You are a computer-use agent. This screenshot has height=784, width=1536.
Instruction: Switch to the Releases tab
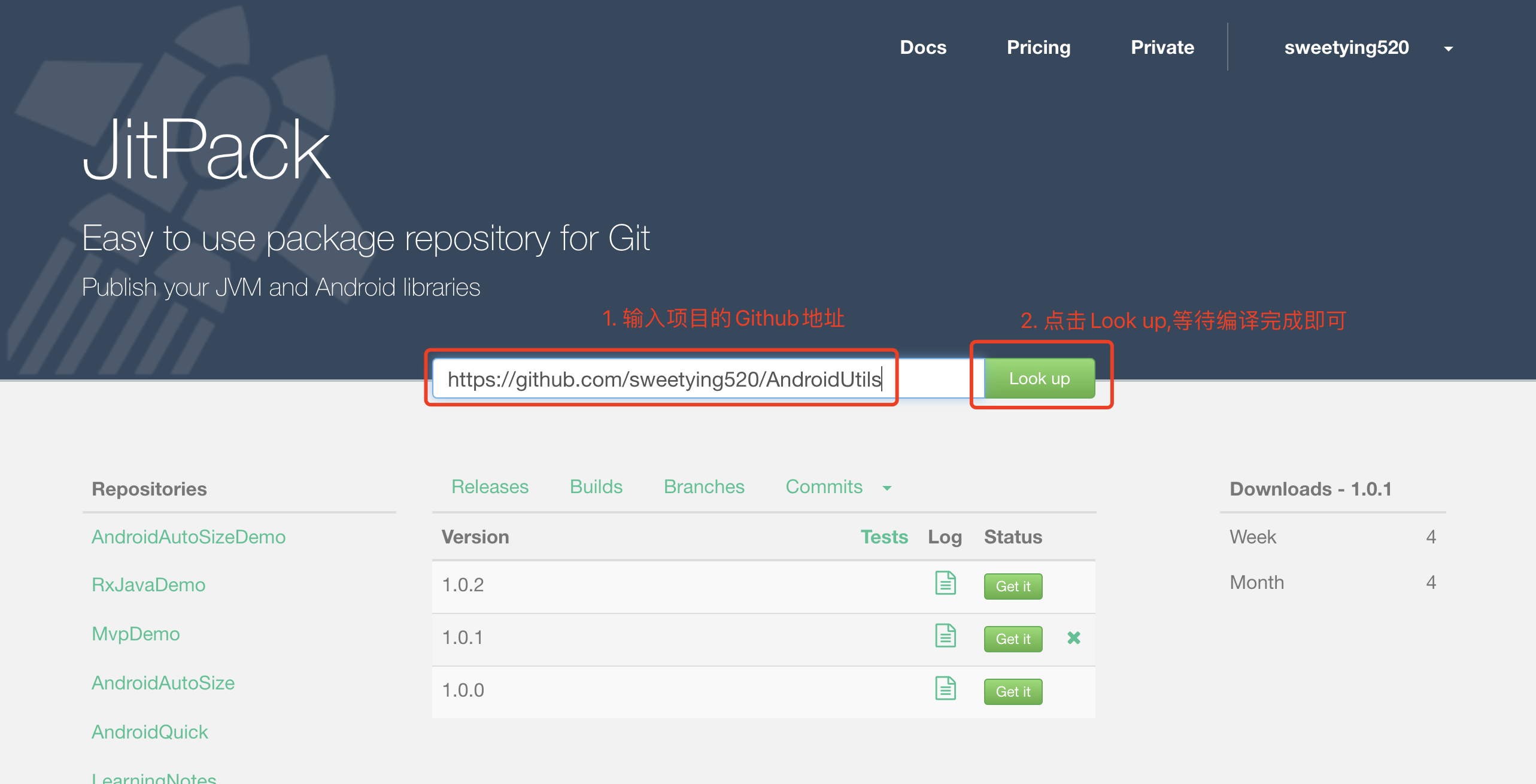[x=490, y=487]
